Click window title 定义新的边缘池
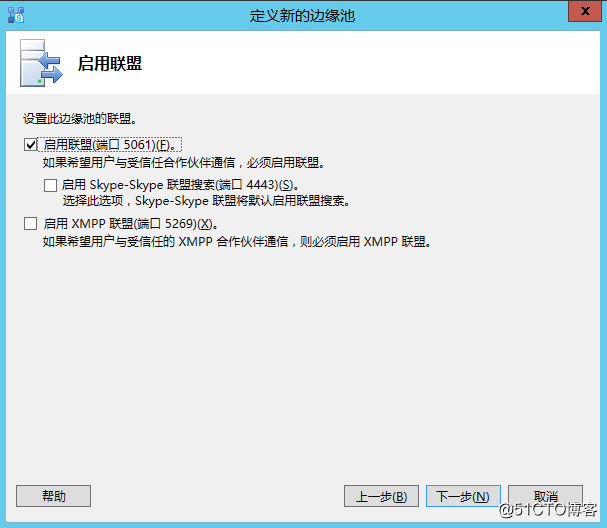 (x=302, y=15)
